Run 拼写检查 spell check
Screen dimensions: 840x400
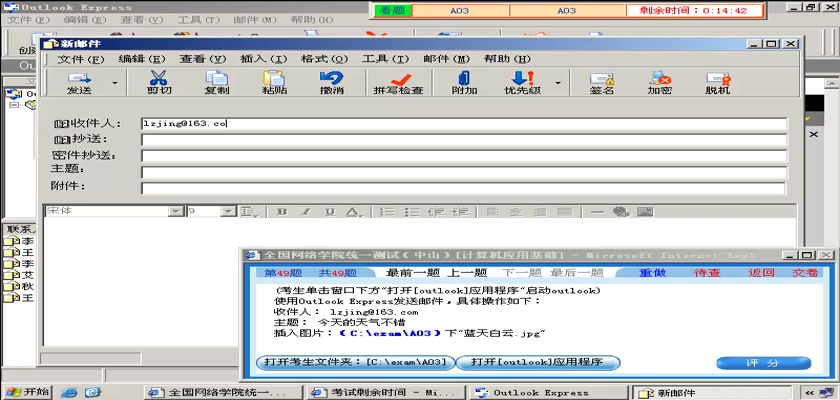[399, 83]
